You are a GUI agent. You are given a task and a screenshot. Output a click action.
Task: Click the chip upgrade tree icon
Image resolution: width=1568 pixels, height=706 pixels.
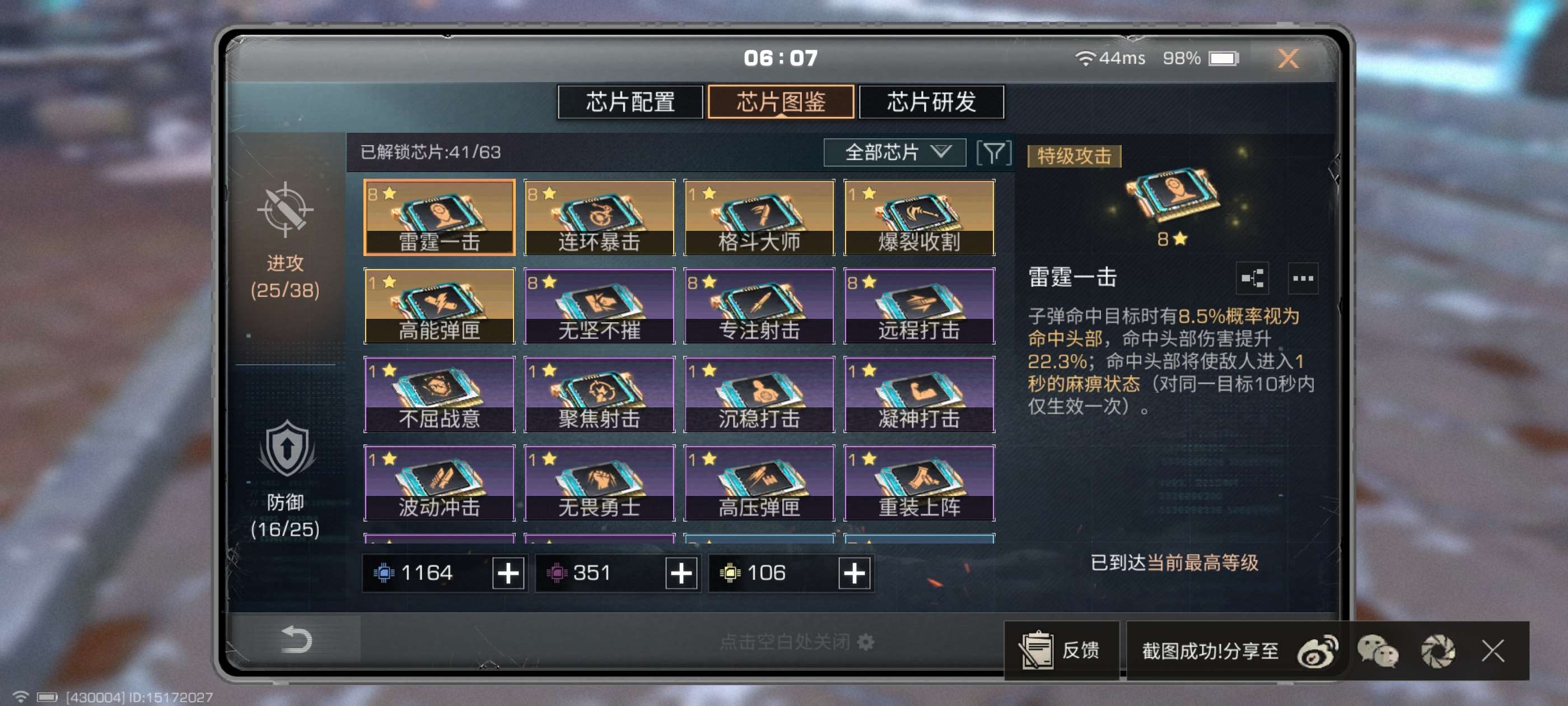(x=1252, y=278)
